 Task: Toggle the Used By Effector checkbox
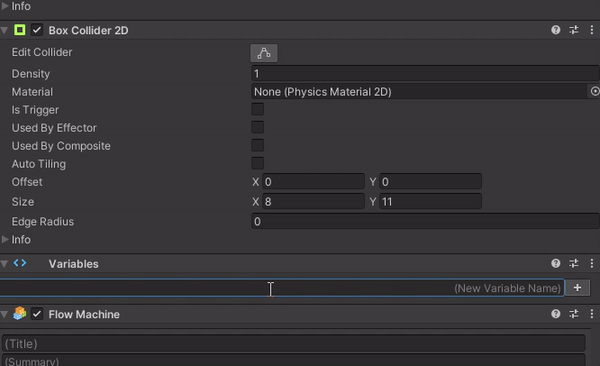(x=258, y=127)
